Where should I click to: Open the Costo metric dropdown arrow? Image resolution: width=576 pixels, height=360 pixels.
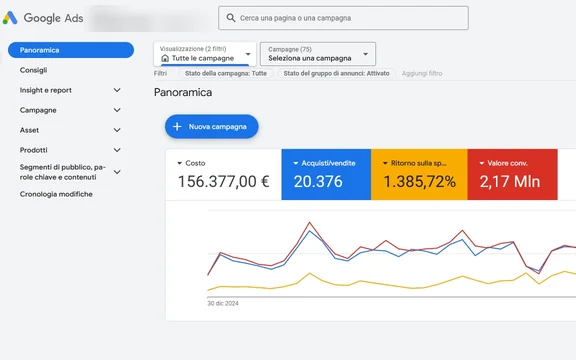click(x=180, y=163)
